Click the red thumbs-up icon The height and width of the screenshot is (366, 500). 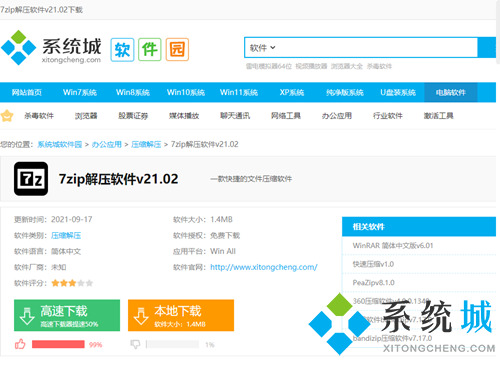tap(20, 344)
